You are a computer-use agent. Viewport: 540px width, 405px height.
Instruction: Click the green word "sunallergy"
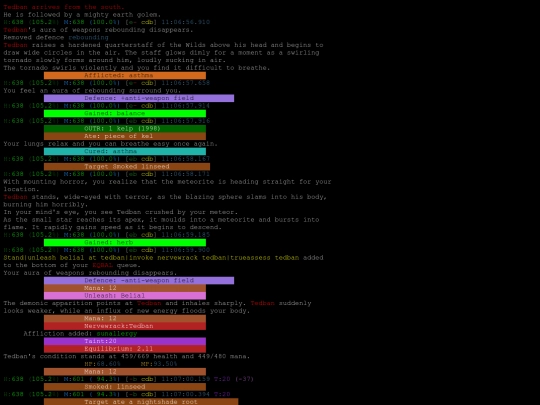[116, 333]
